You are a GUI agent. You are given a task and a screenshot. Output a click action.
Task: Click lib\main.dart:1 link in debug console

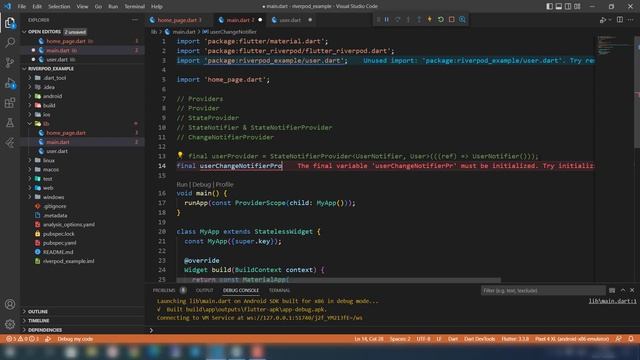tap(612, 301)
